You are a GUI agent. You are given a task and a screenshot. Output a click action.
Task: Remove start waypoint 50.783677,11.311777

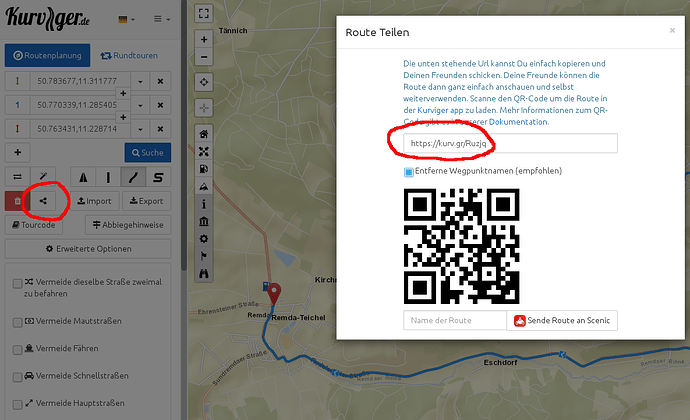tap(160, 81)
